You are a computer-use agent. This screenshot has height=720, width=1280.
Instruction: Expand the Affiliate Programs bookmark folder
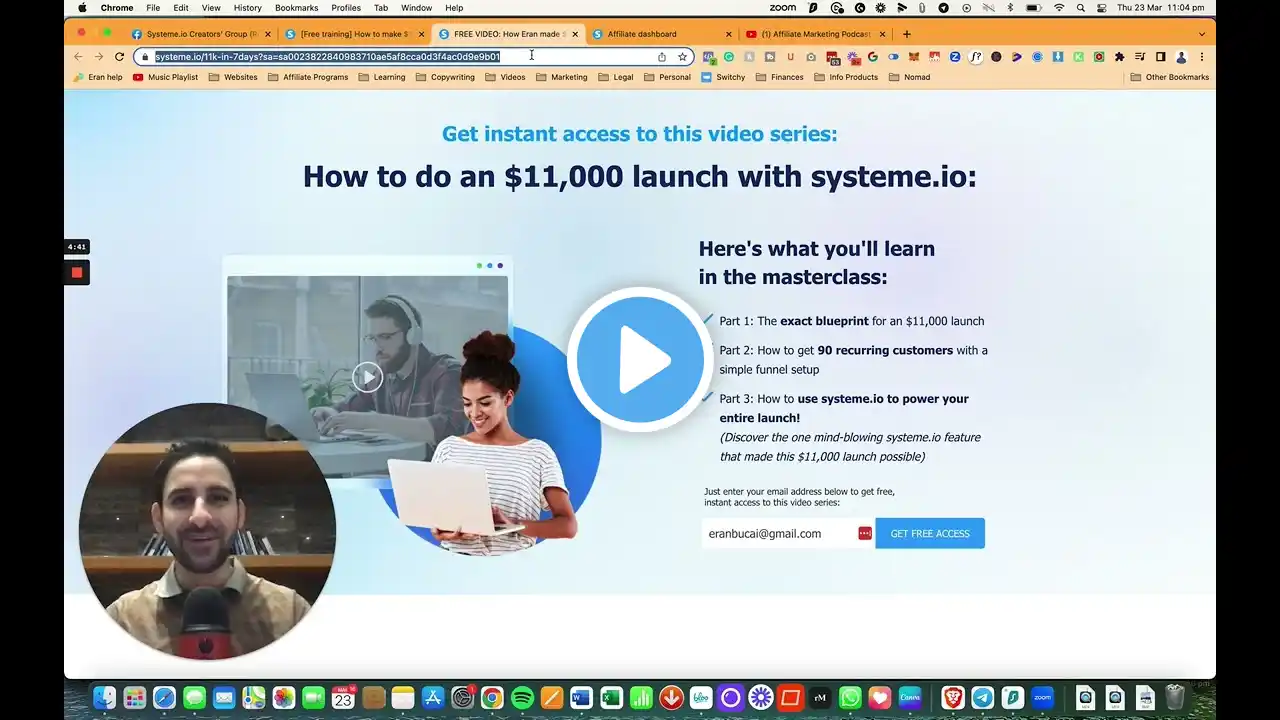[x=308, y=77]
